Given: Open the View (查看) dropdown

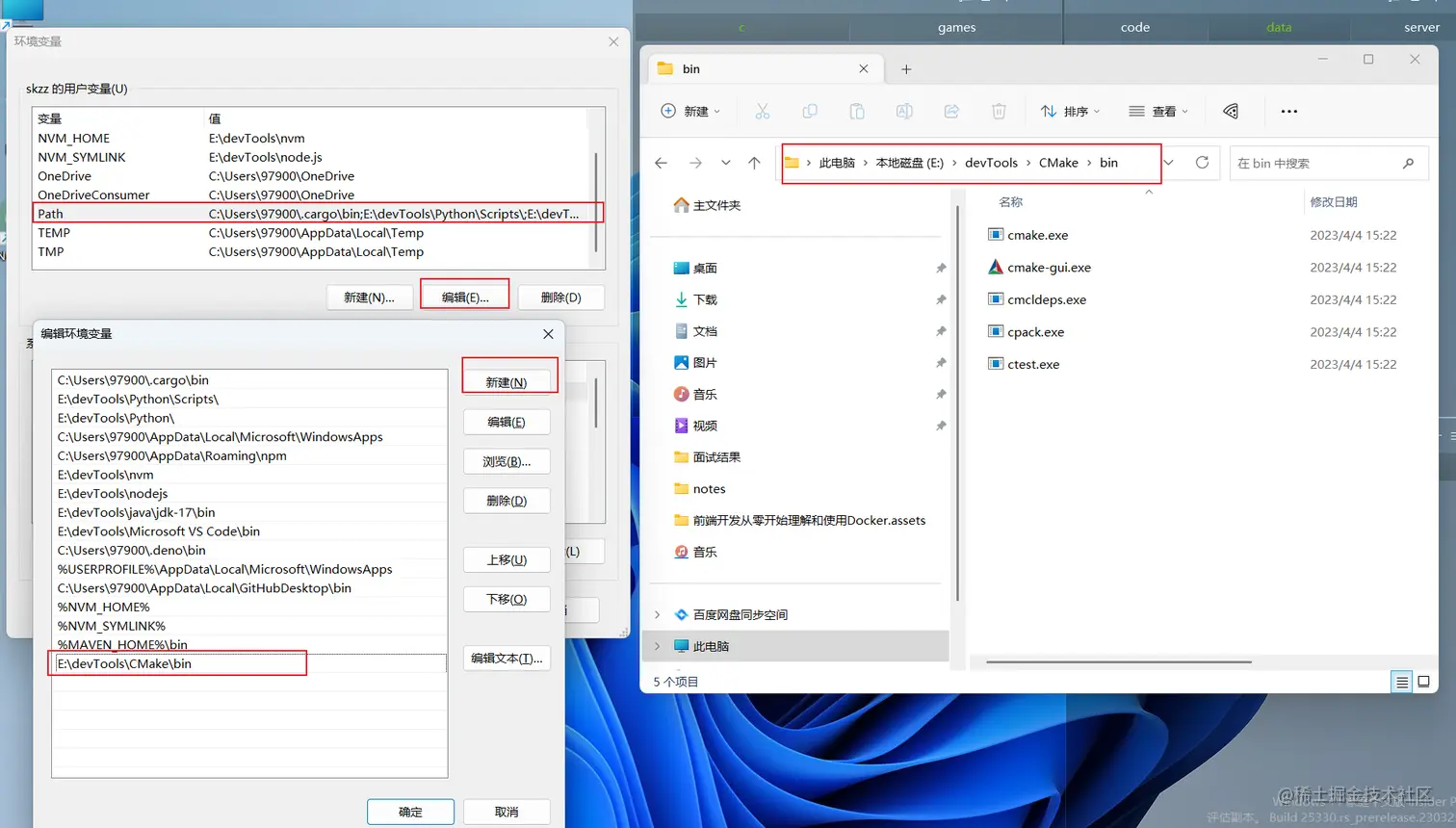Looking at the screenshot, I should pos(1158,112).
